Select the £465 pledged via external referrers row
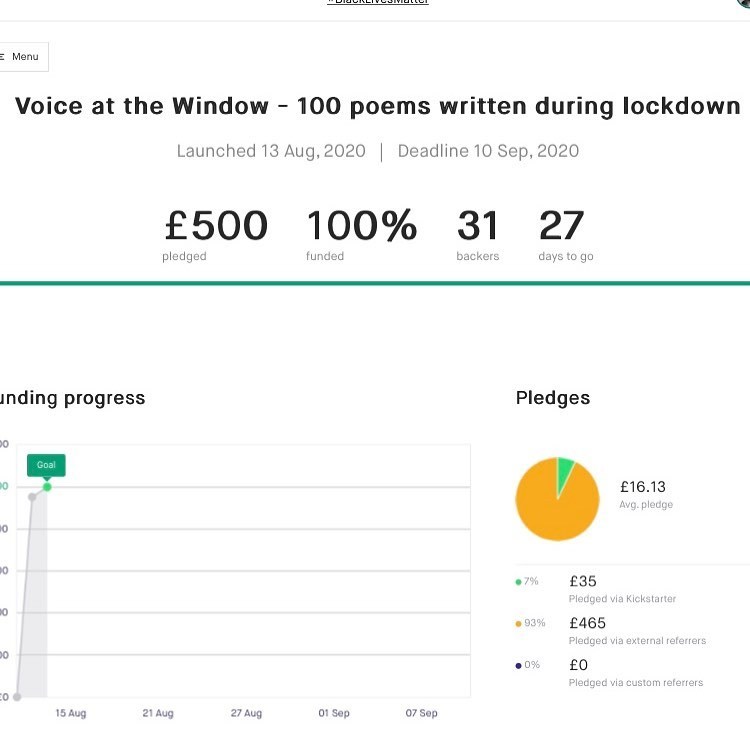Image resolution: width=750 pixels, height=750 pixels. (637, 631)
